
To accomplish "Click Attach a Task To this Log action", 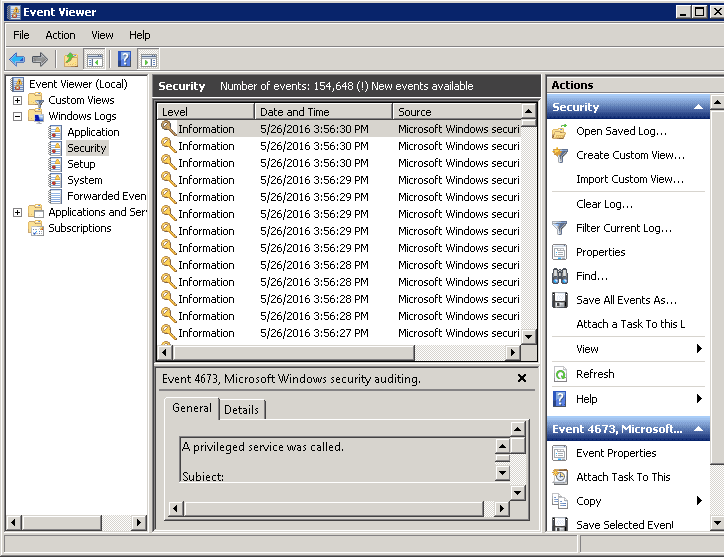I will tap(630, 324).
